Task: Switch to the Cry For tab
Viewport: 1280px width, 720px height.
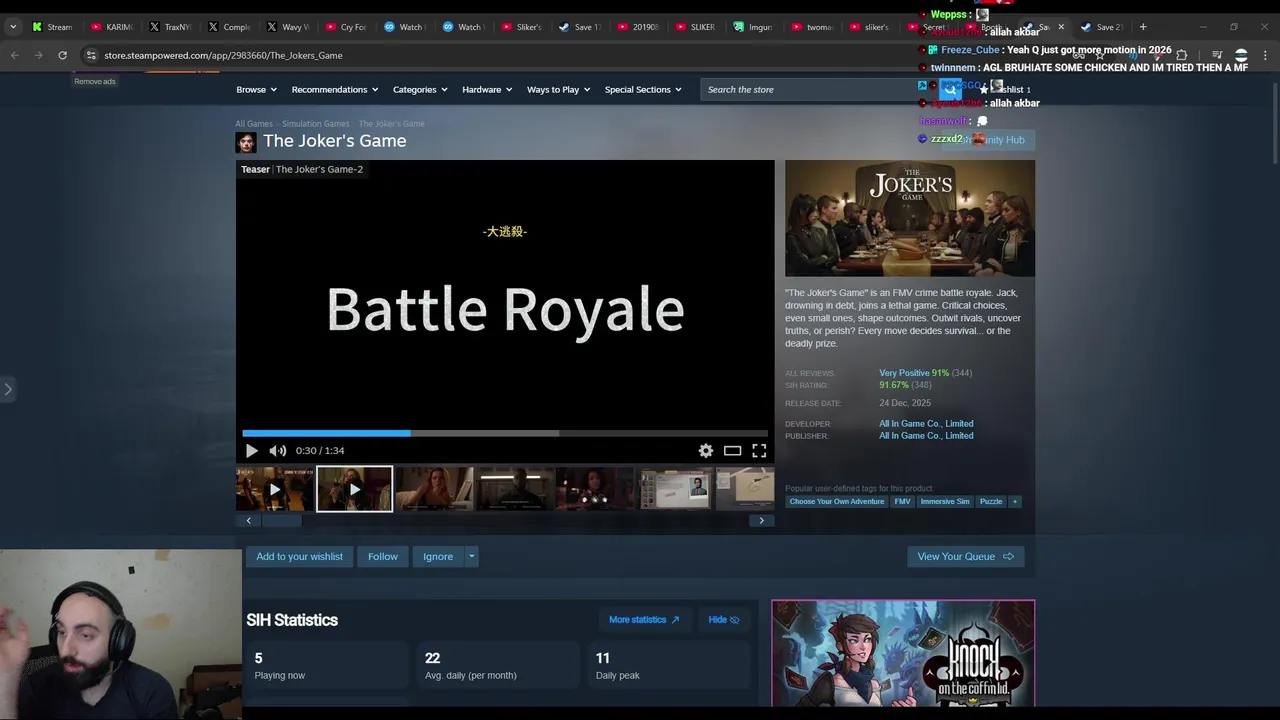Action: point(346,27)
